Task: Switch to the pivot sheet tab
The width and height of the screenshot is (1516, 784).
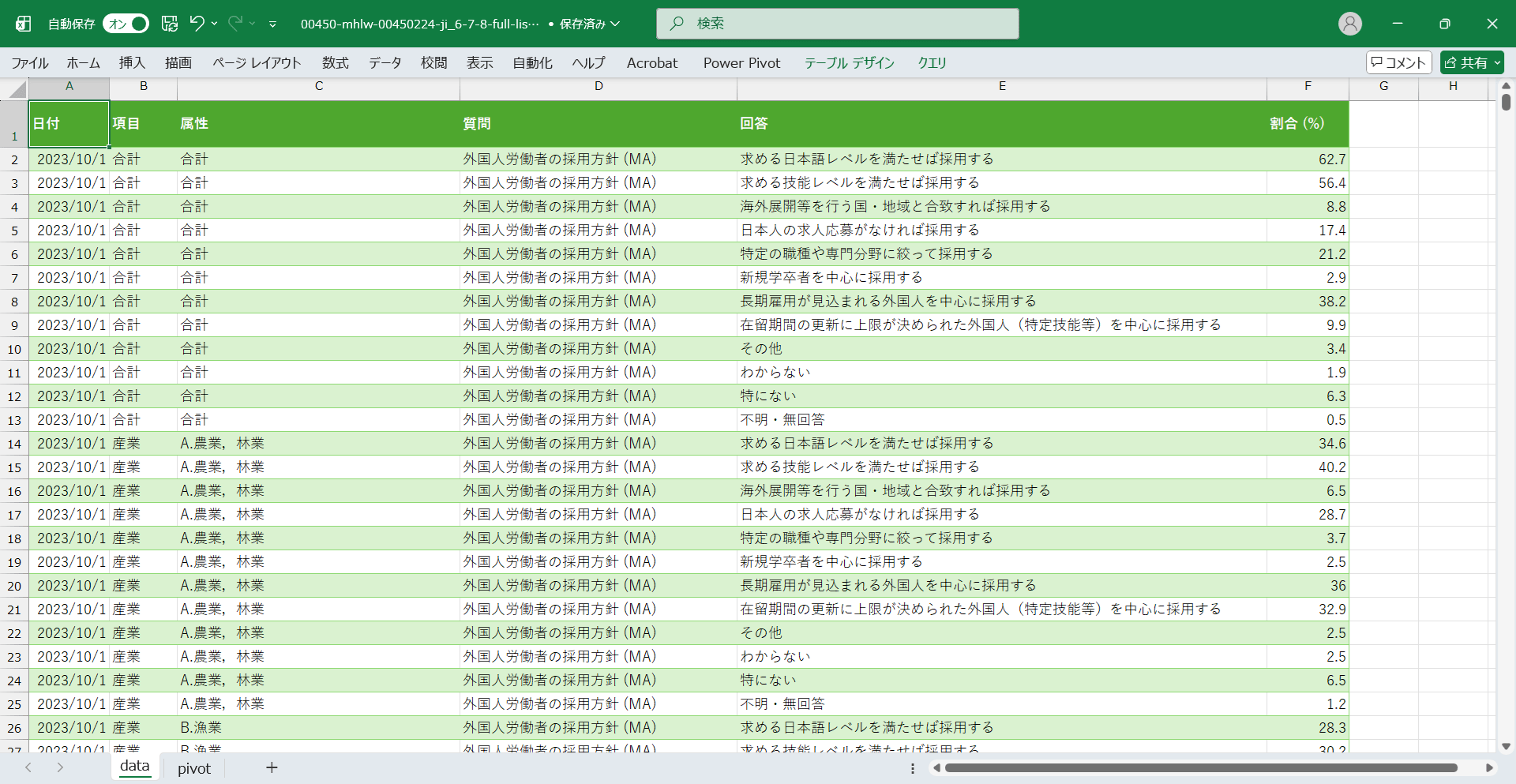Action: (193, 768)
